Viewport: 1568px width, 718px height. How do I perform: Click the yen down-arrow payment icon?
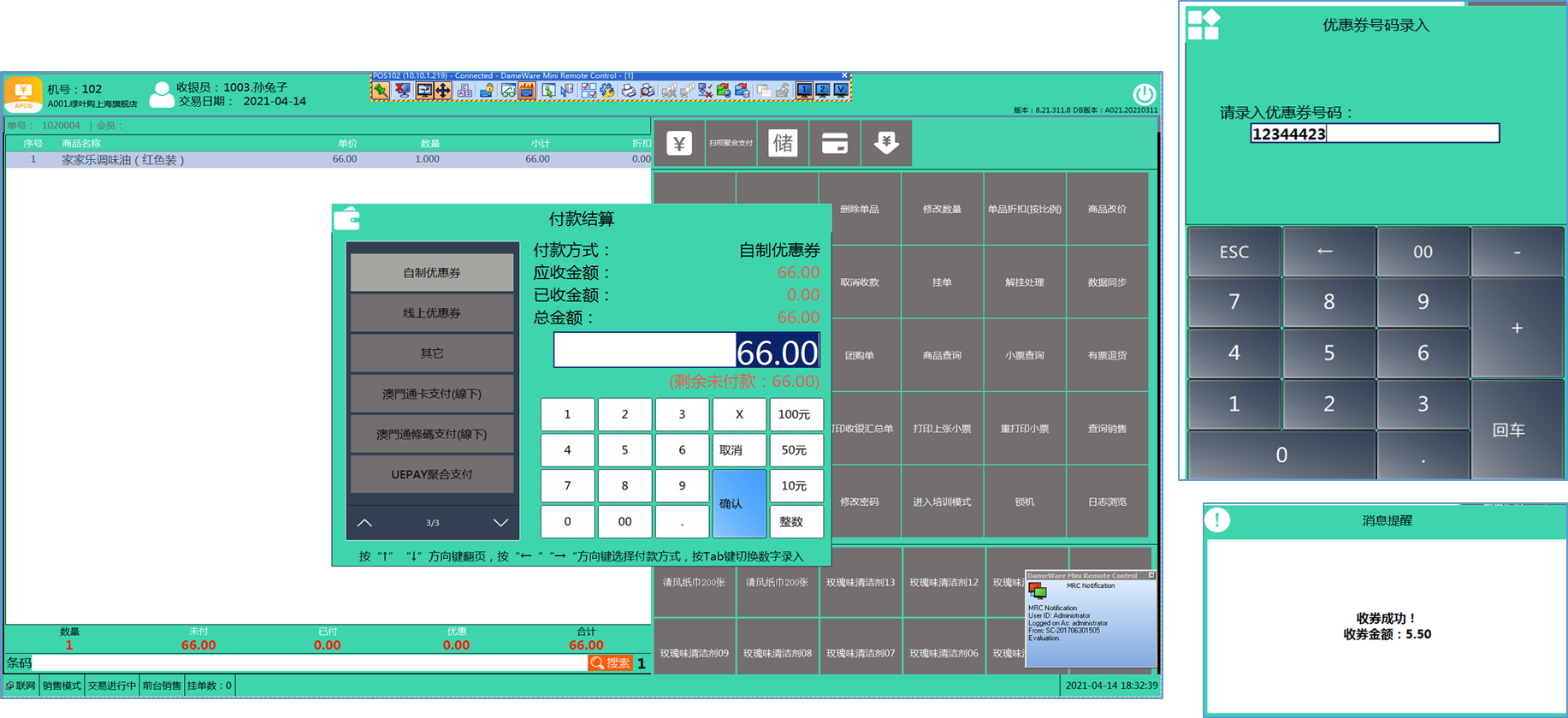pyautogui.click(x=886, y=143)
